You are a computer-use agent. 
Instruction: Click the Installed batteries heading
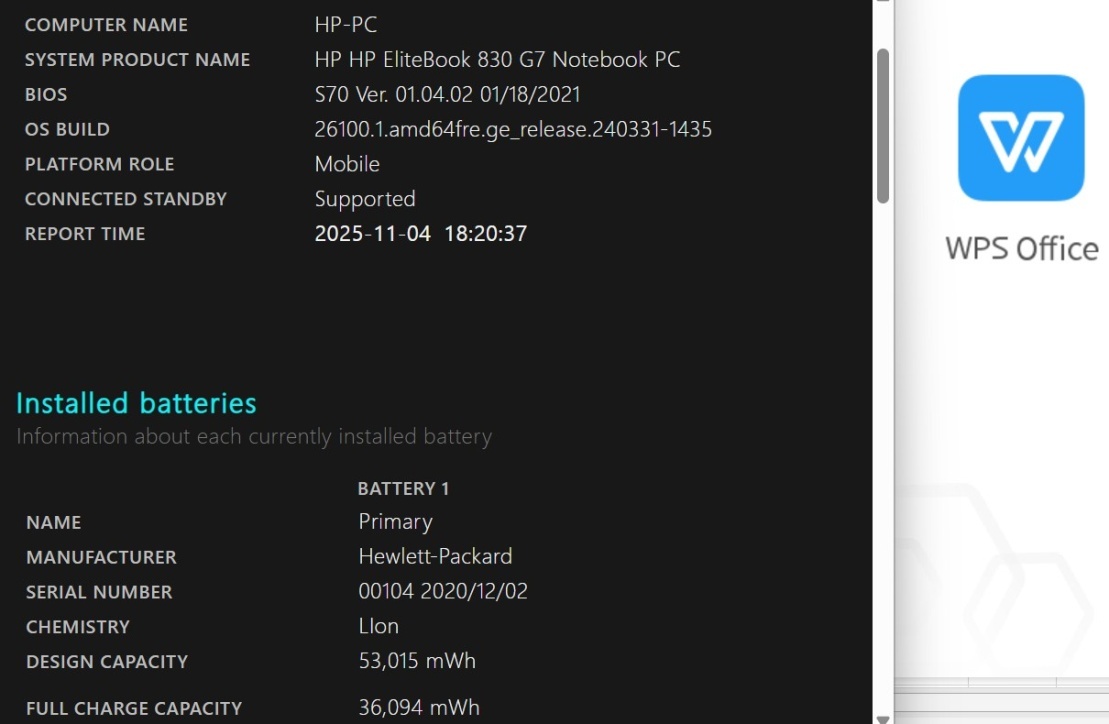pos(136,403)
